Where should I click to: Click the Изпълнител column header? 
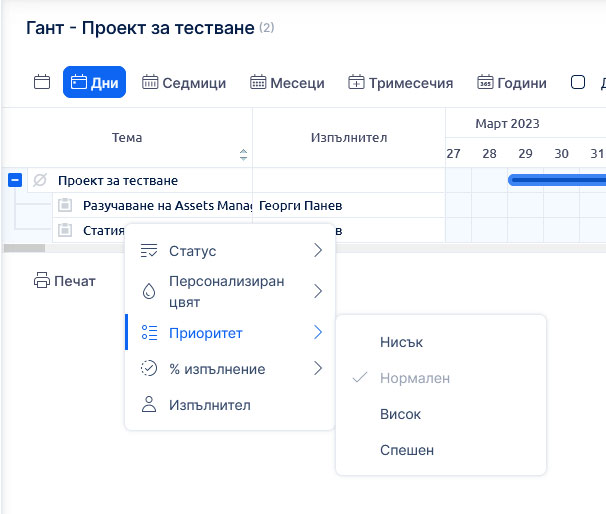349,138
